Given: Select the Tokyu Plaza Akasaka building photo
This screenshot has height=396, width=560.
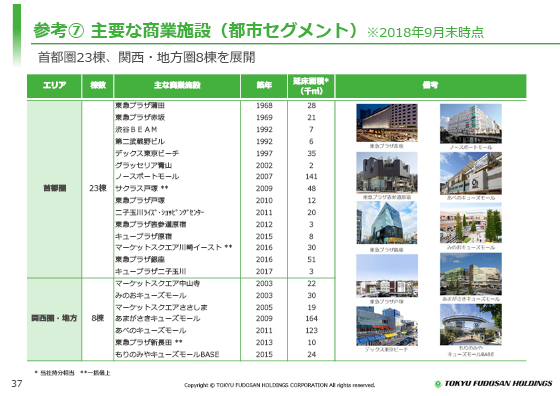Looking at the screenshot, I should tap(387, 123).
